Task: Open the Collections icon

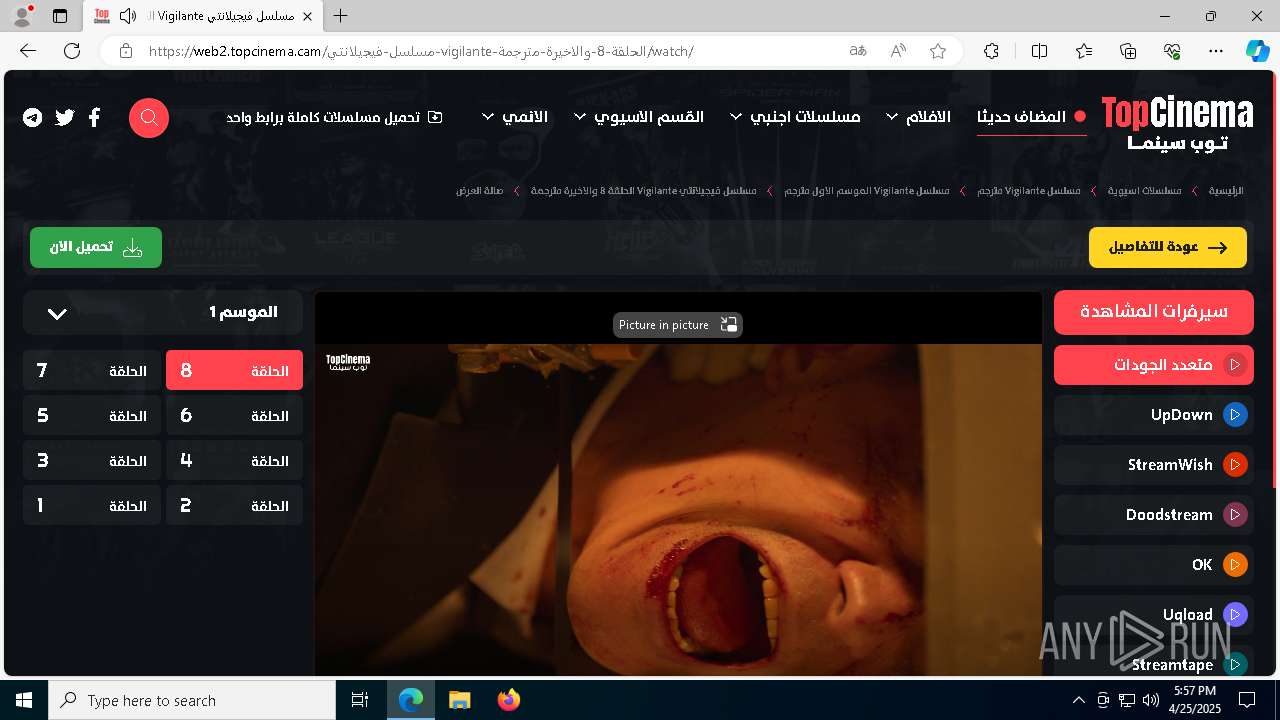Action: click(1128, 51)
